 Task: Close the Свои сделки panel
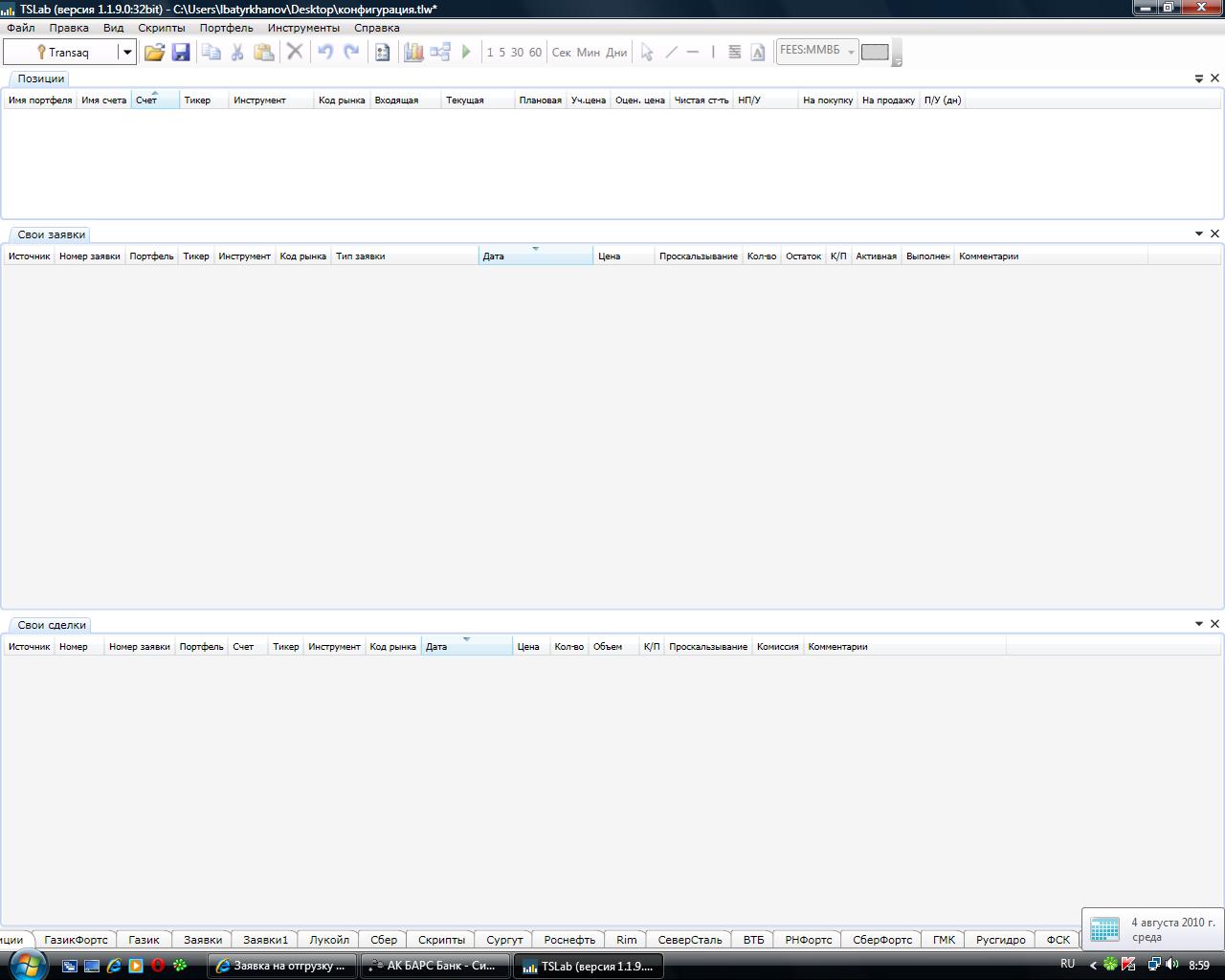click(x=1215, y=624)
